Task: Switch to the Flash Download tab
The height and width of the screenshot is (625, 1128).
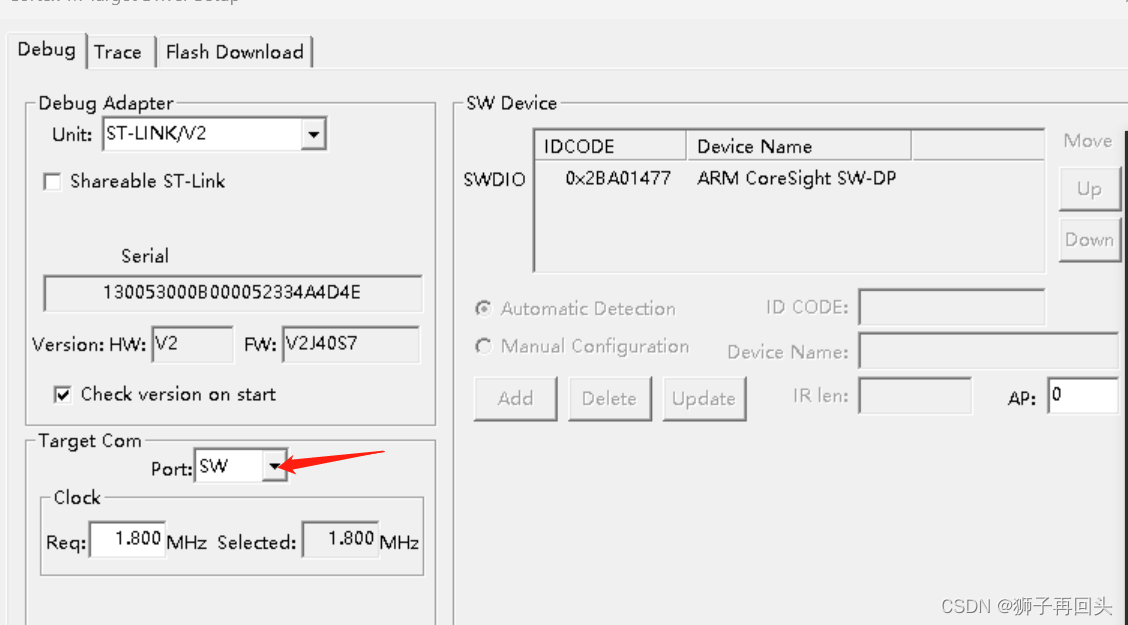Action: [x=236, y=51]
